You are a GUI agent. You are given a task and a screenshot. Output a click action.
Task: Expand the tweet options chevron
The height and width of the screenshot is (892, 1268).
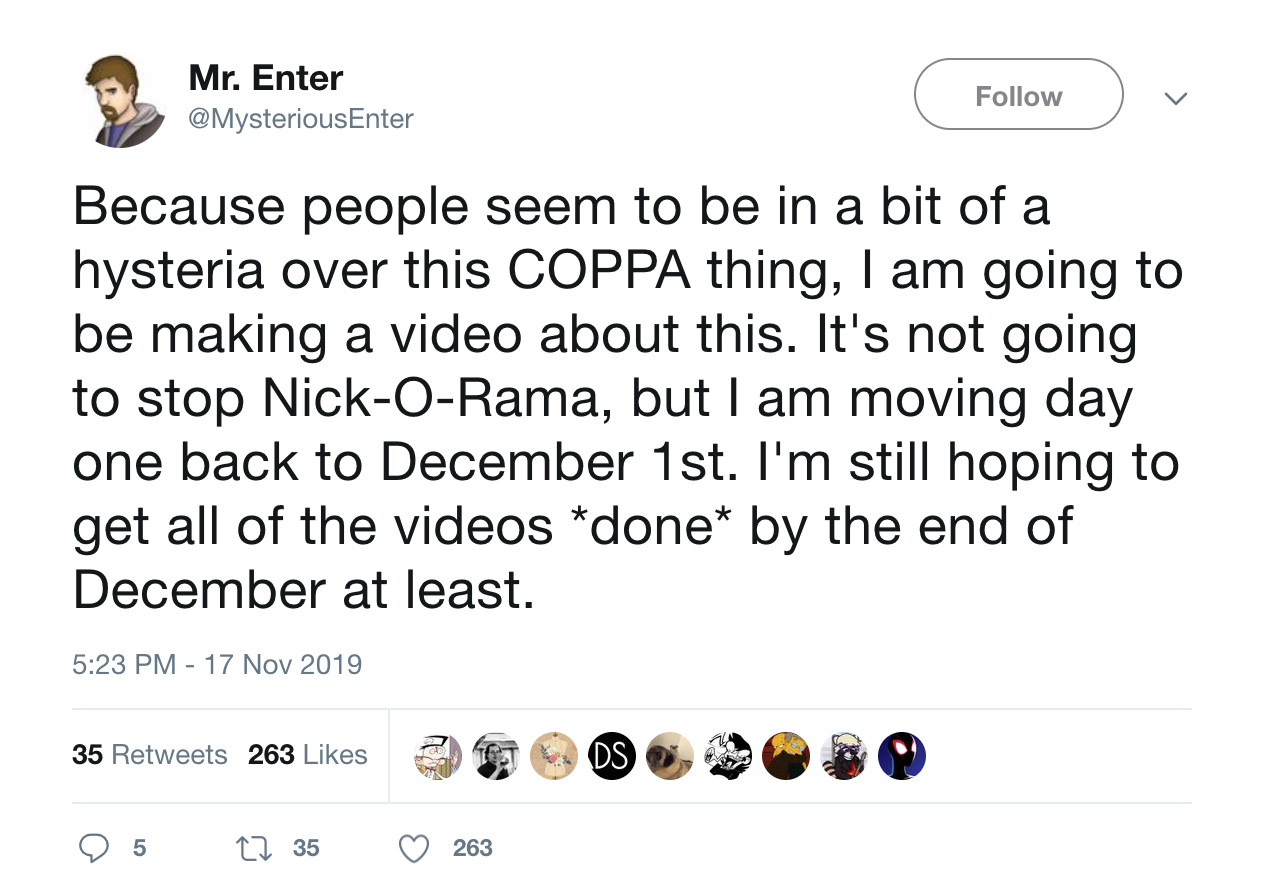coord(1175,98)
